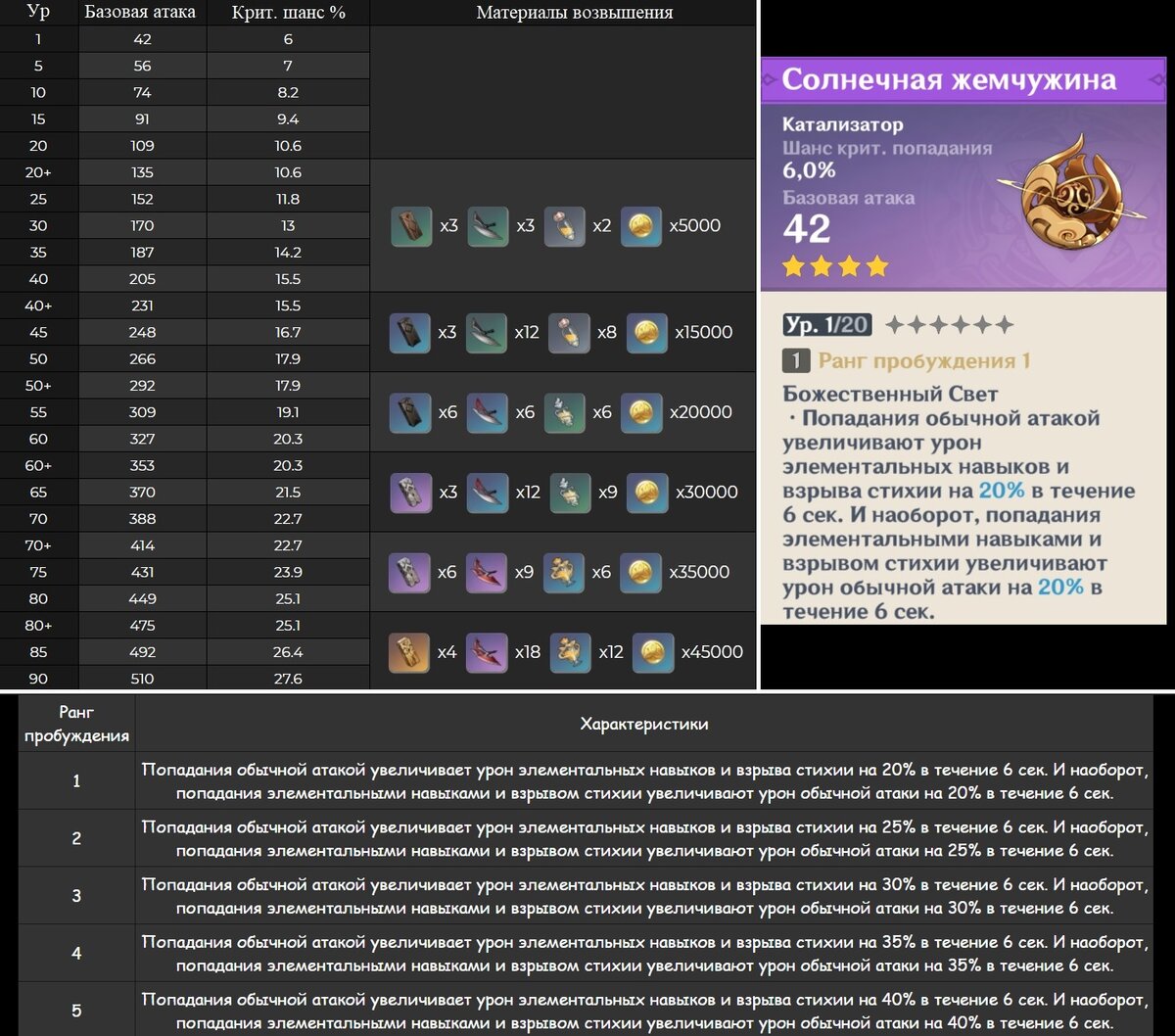Click refinement rank 5 cell in bottom table
Image resolution: width=1175 pixels, height=1036 pixels.
click(76, 1010)
